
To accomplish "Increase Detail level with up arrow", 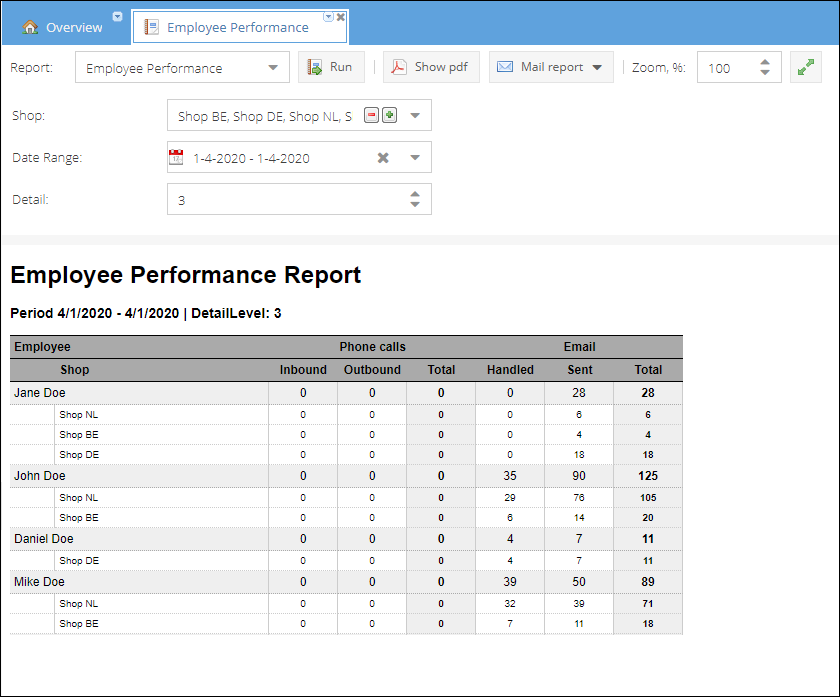I will pyautogui.click(x=415, y=194).
